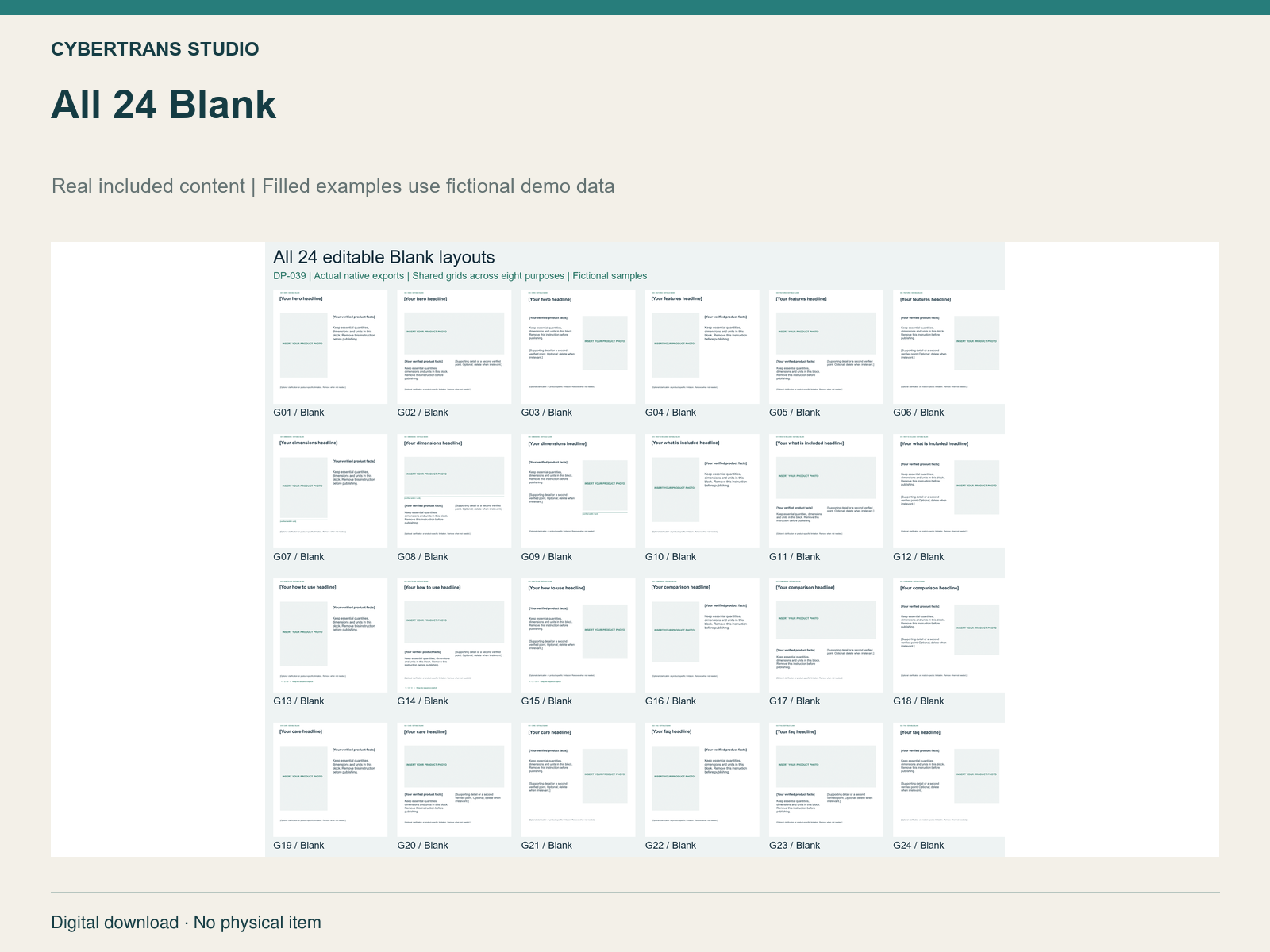Image resolution: width=1270 pixels, height=952 pixels.
Task: Click the G15 / Blank layout preview
Action: [578, 635]
